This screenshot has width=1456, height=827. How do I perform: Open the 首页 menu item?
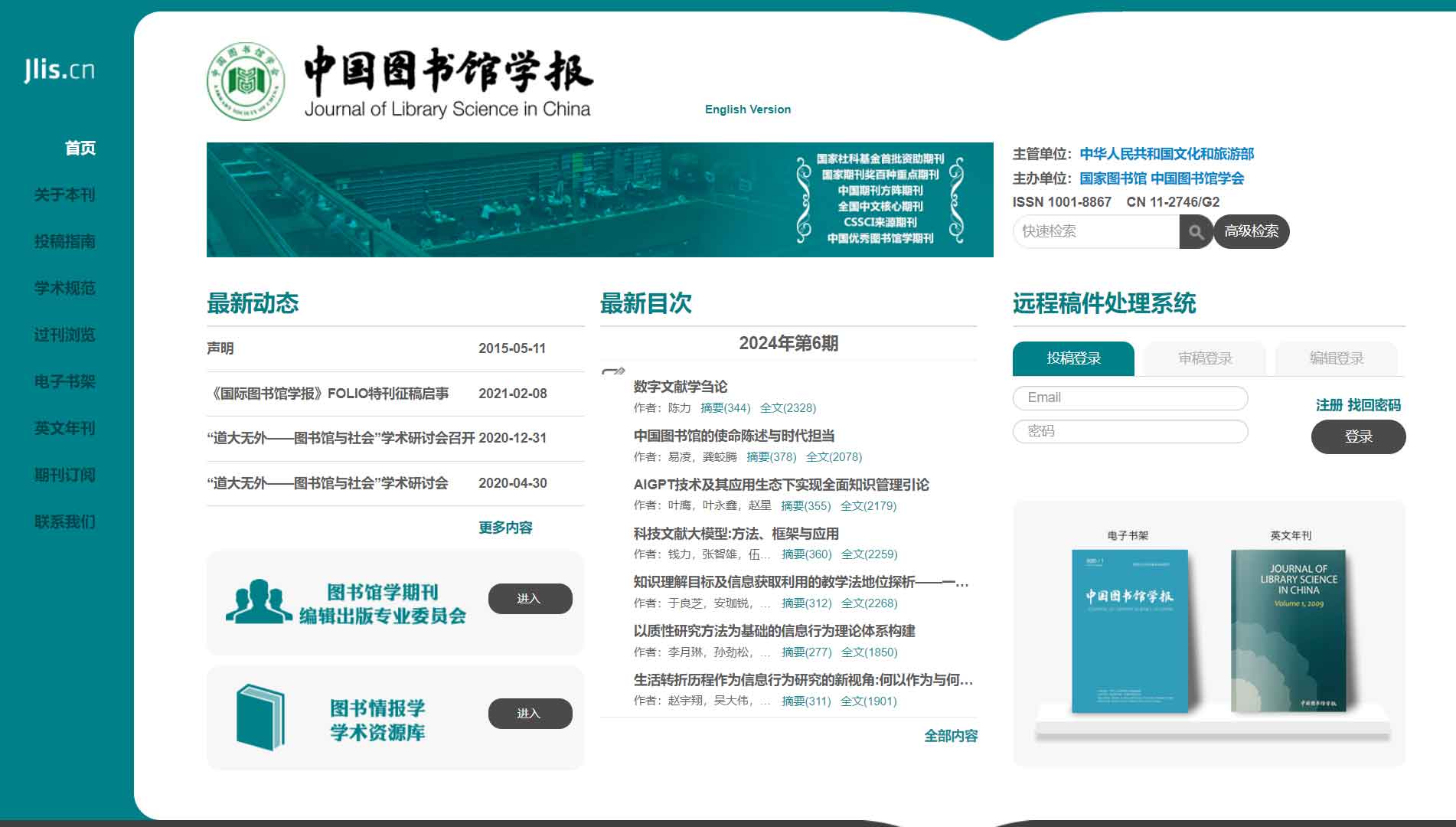(80, 148)
